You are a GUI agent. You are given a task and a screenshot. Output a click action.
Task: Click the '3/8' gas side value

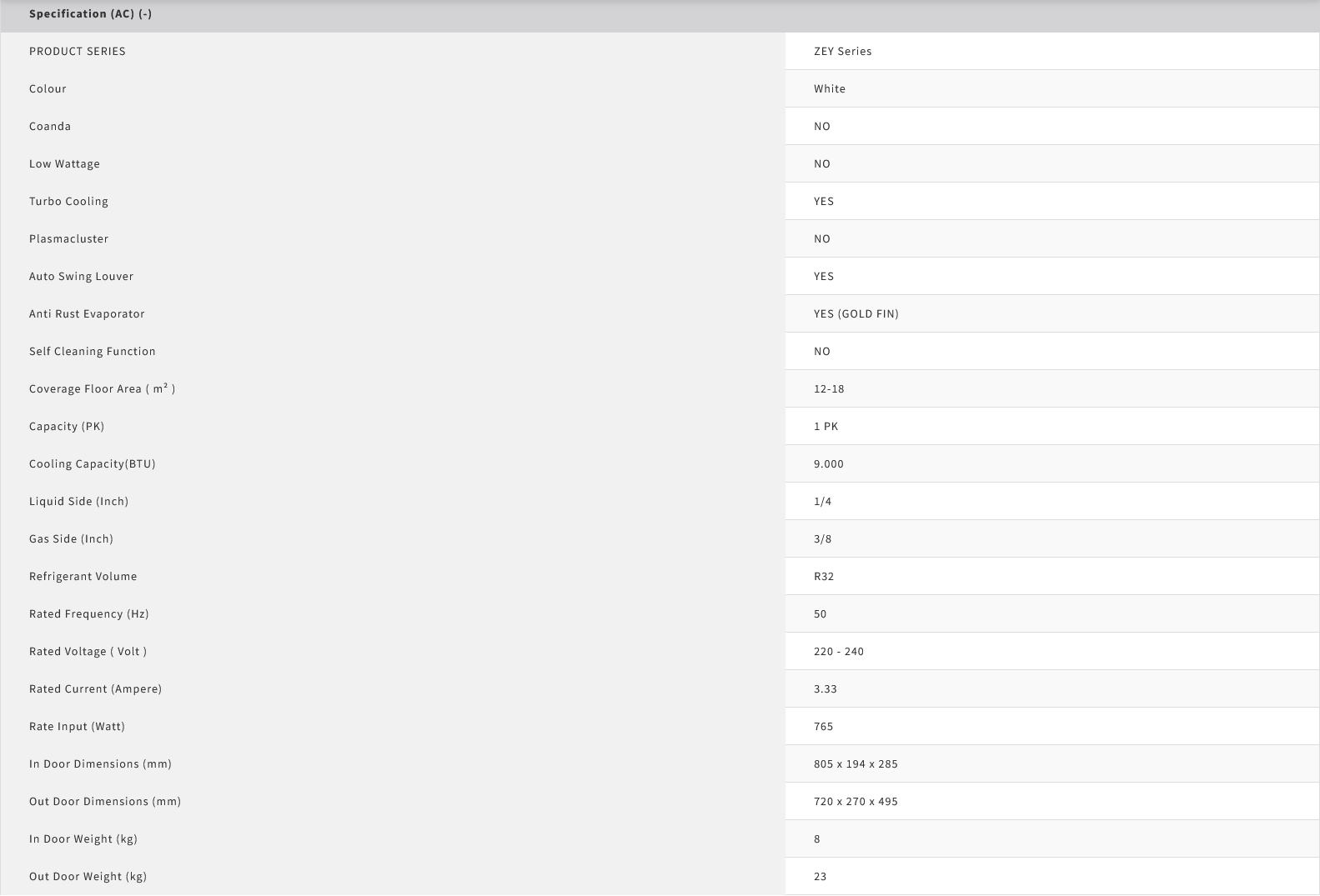[822, 538]
